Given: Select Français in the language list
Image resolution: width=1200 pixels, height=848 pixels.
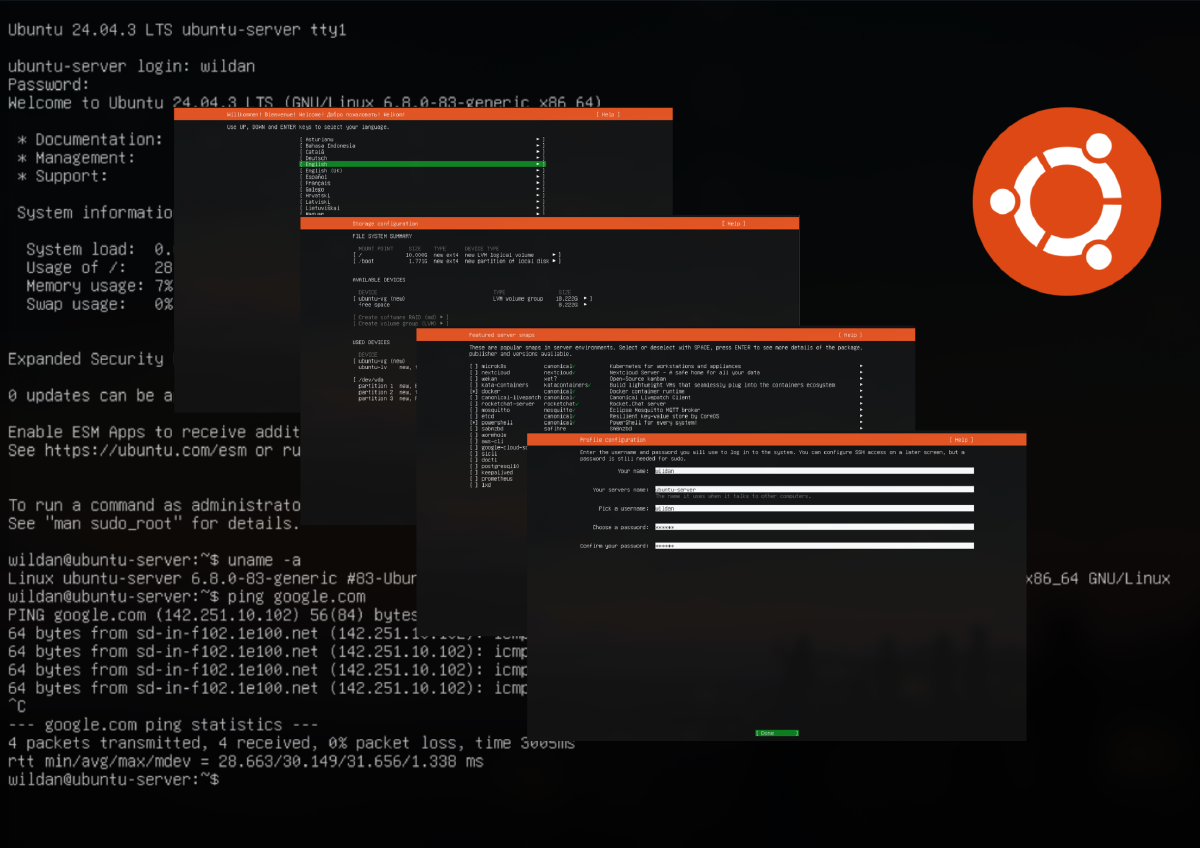Looking at the screenshot, I should (422, 182).
